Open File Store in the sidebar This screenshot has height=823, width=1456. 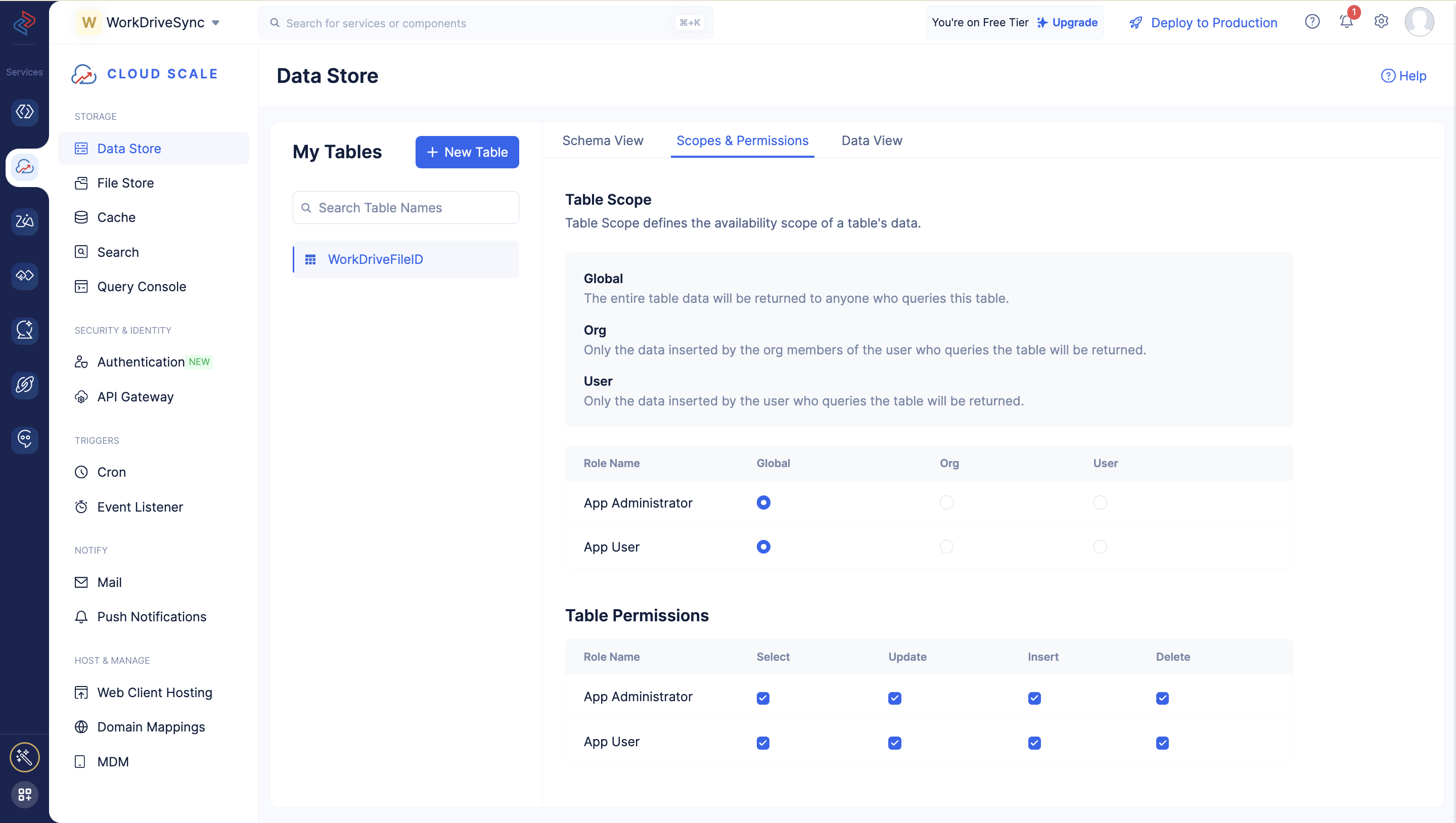click(x=153, y=183)
